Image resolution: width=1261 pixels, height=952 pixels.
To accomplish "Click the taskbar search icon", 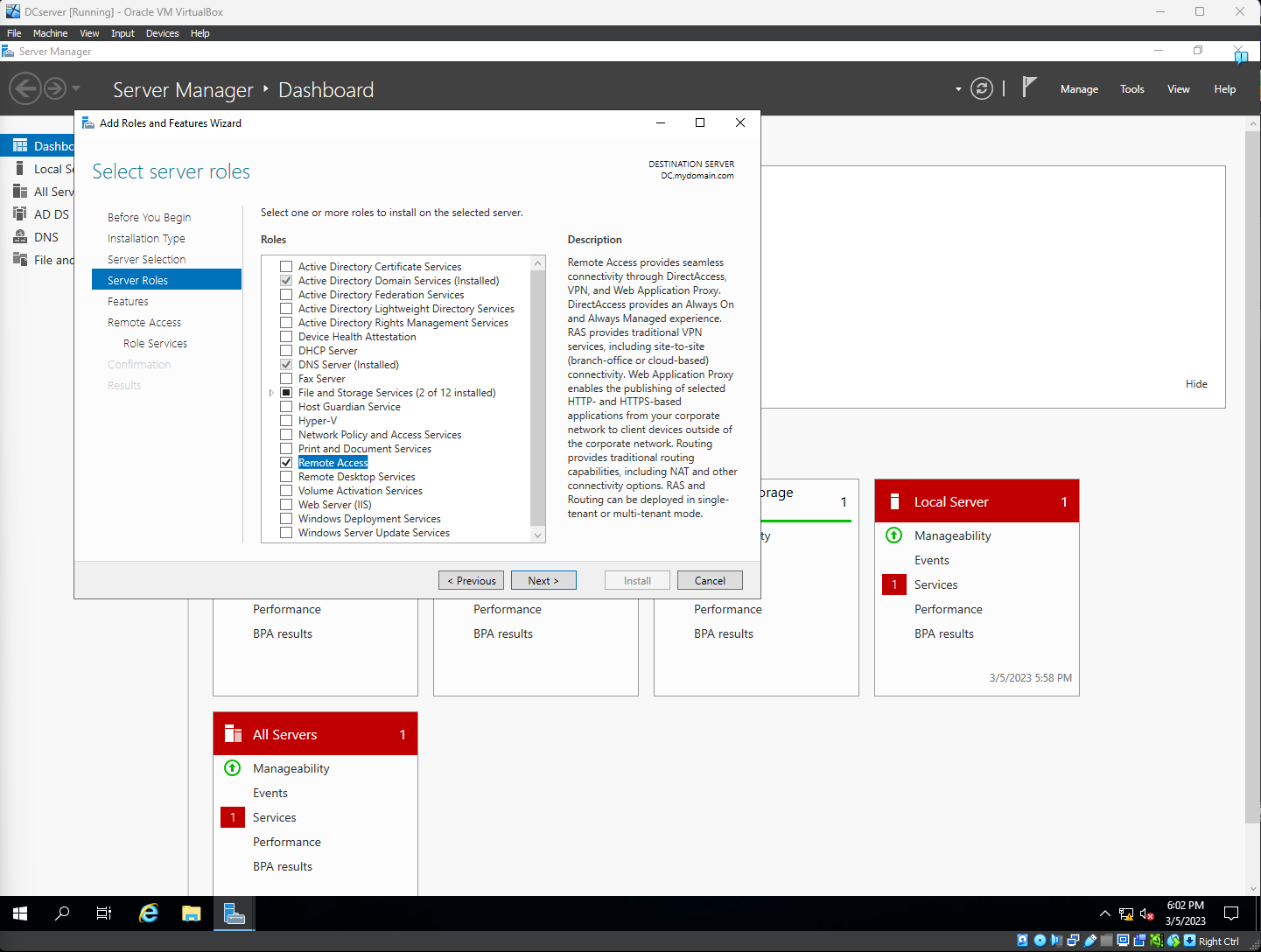I will click(x=62, y=913).
